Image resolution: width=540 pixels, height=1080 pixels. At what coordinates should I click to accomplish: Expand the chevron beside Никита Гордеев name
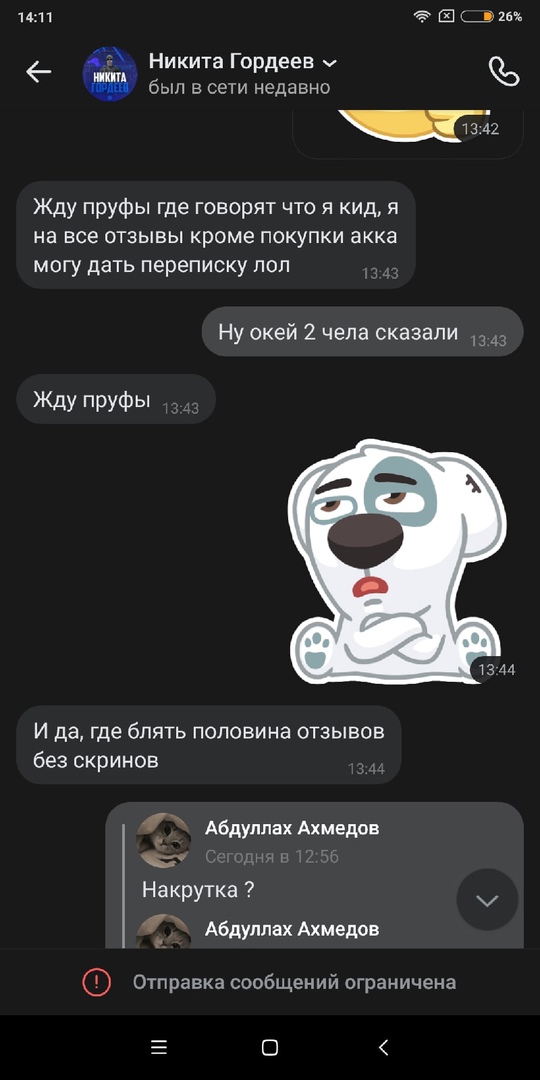[330, 63]
